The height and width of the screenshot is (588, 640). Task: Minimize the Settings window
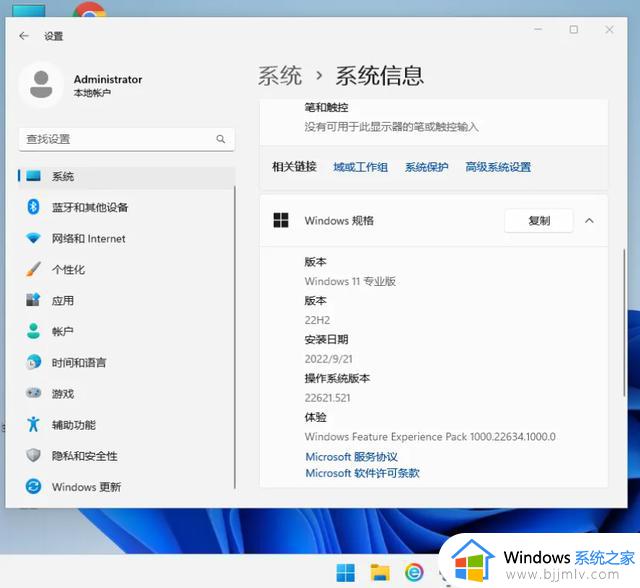538,29
